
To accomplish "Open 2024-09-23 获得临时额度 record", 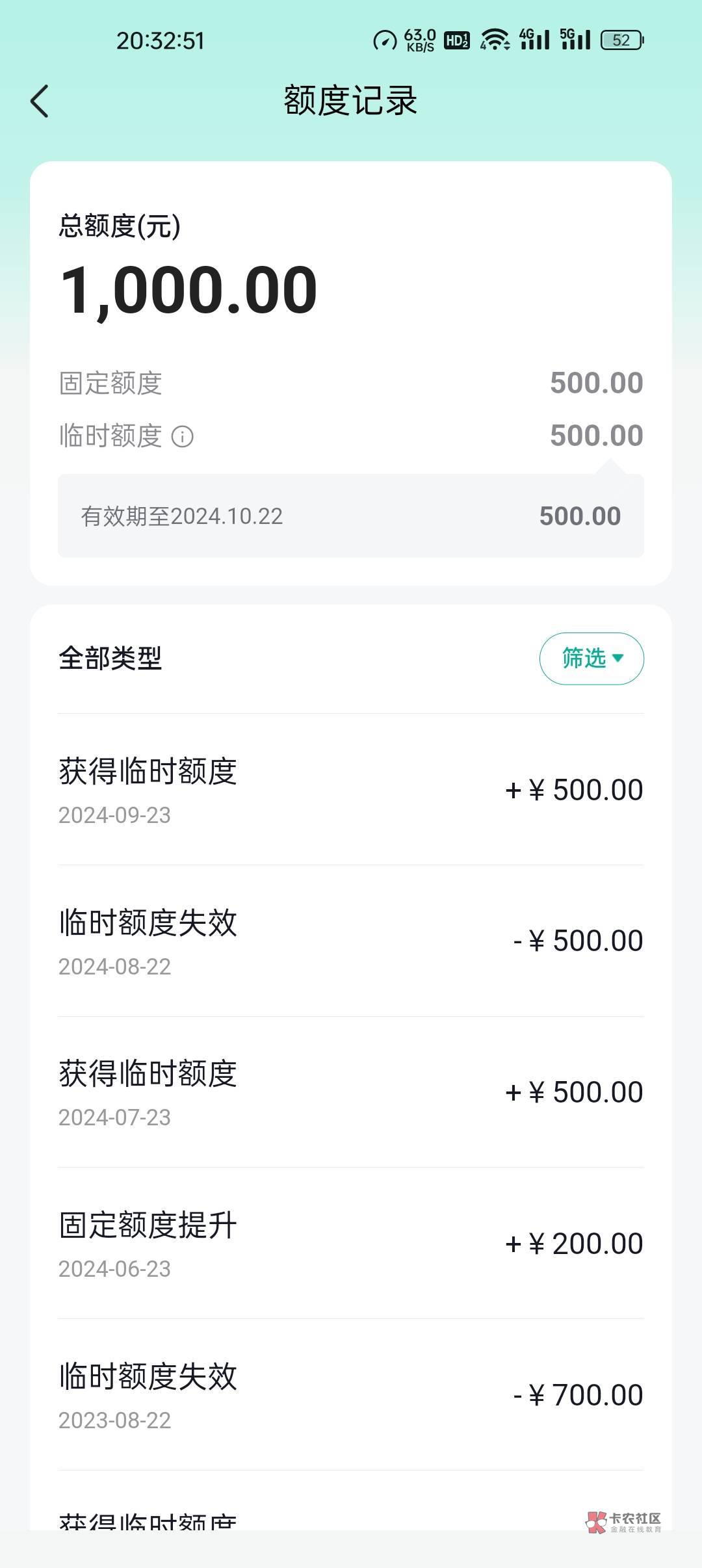I will pos(351,789).
